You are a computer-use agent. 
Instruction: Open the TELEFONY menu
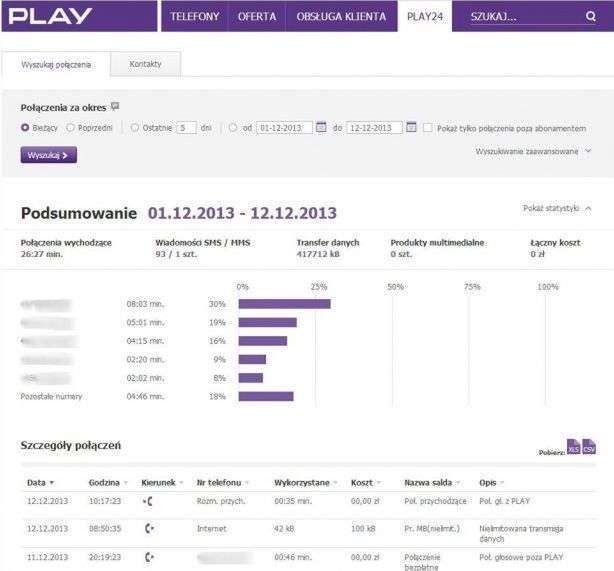pyautogui.click(x=195, y=16)
